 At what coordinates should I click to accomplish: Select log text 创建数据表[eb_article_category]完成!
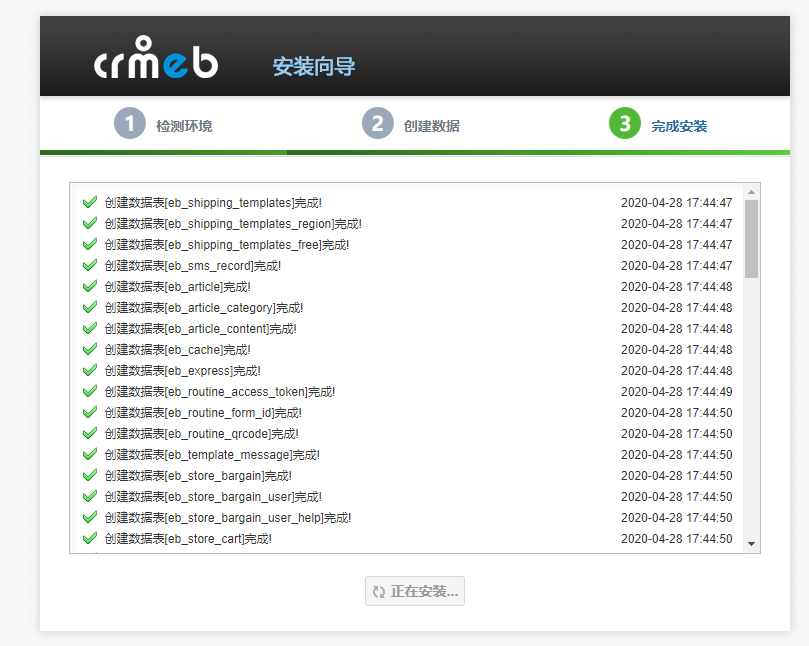[x=204, y=308]
